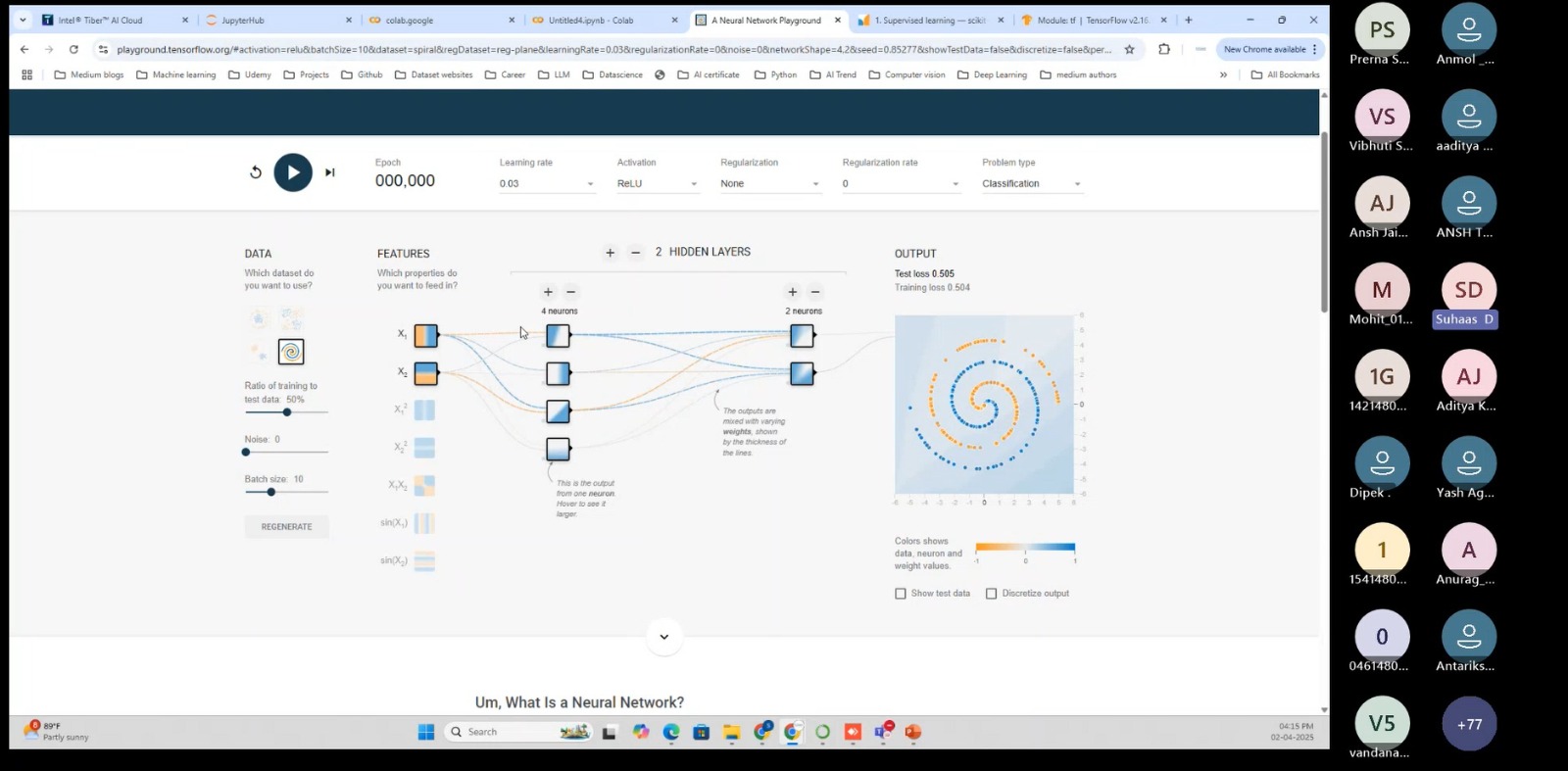Add a hidden layer with plus icon
The height and width of the screenshot is (771, 1568).
pyautogui.click(x=610, y=253)
